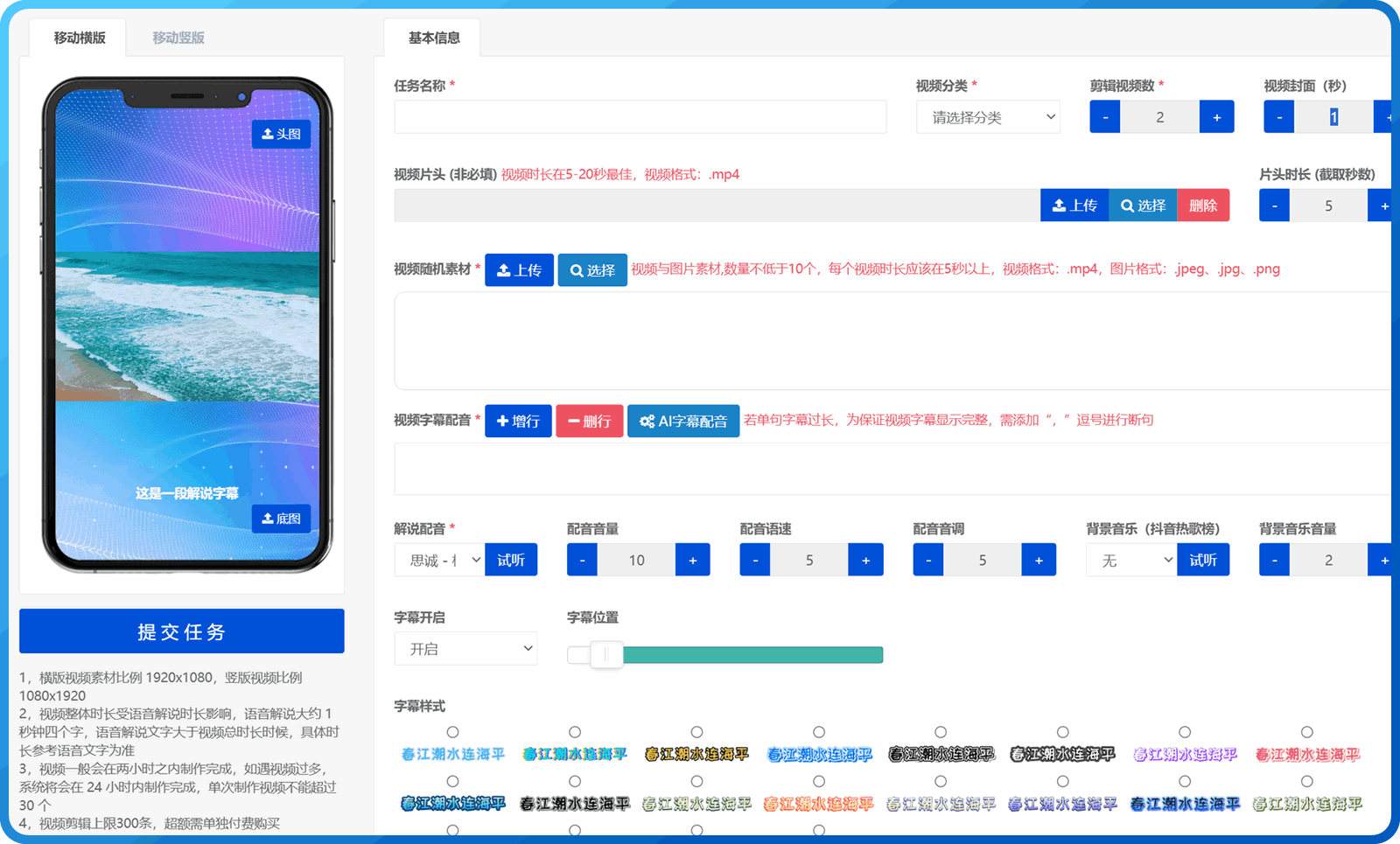Select the 基本信息 tab
This screenshot has width=1400, height=844.
pos(434,38)
